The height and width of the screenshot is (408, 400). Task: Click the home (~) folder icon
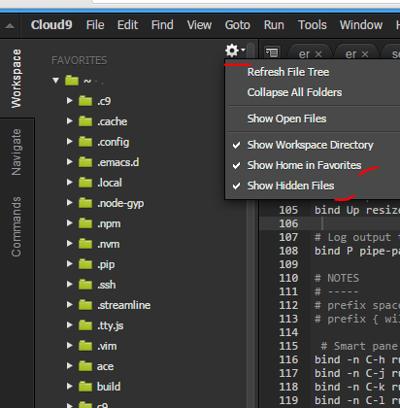pyautogui.click(x=72, y=80)
